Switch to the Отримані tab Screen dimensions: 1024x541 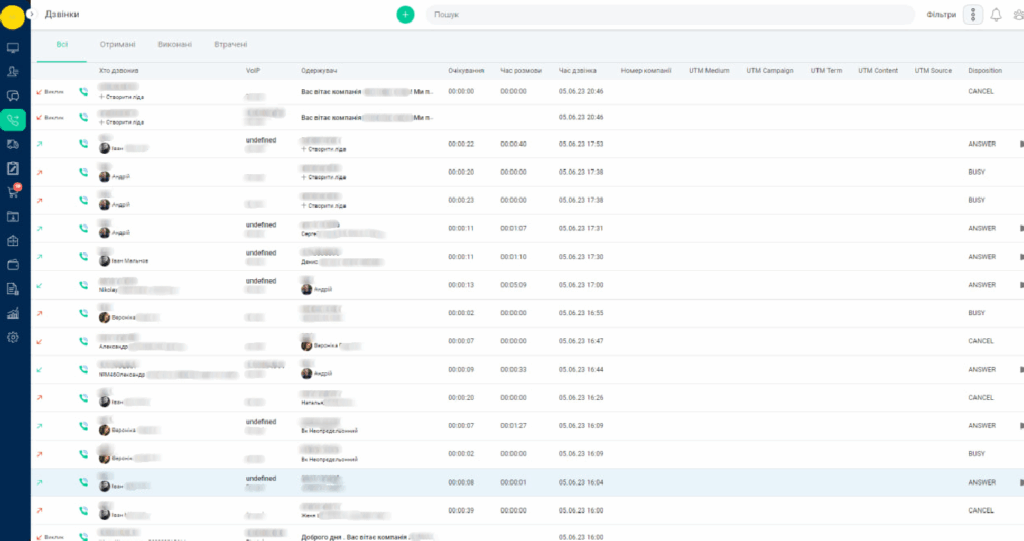pyautogui.click(x=117, y=45)
